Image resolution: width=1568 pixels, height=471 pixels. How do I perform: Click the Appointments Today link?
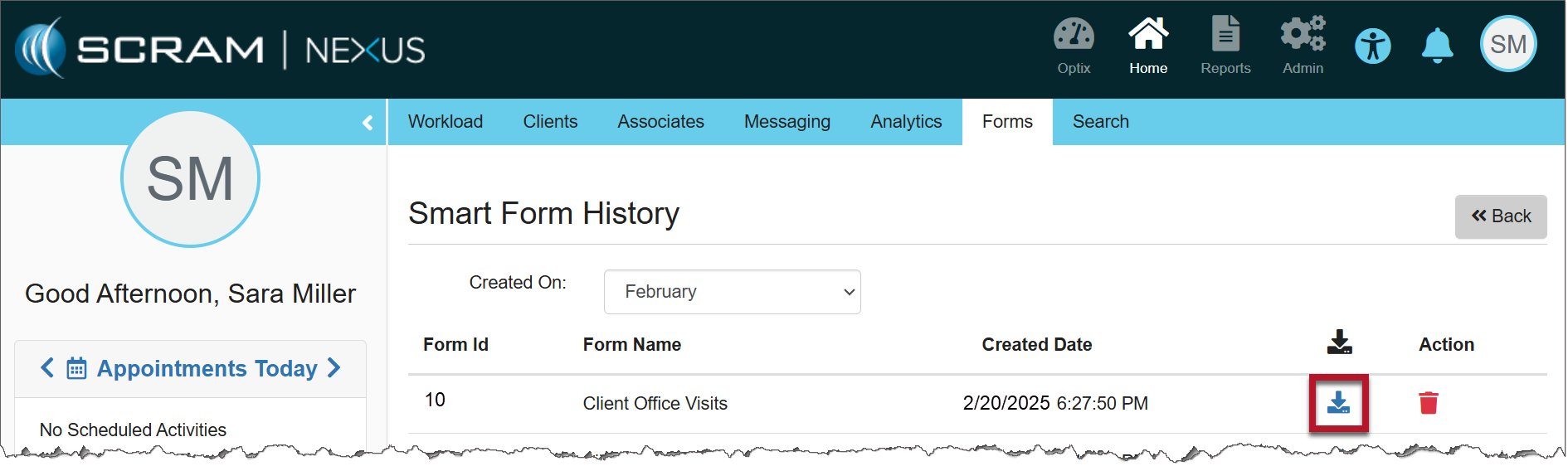207,368
